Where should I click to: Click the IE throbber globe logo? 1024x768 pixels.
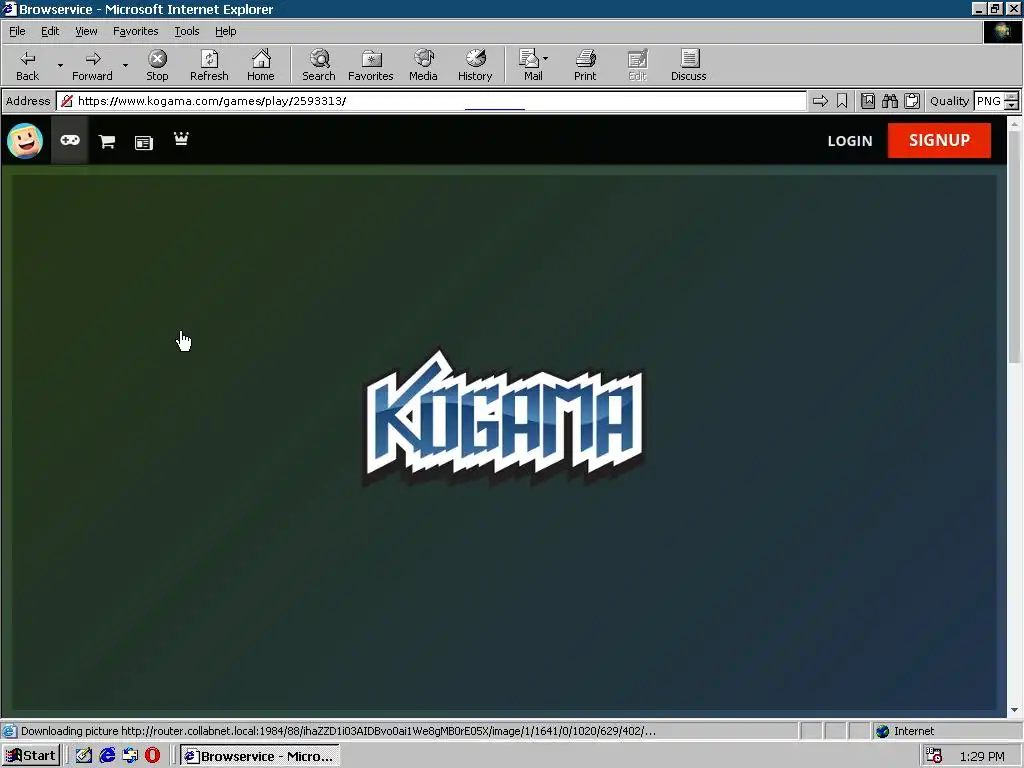pos(1002,31)
